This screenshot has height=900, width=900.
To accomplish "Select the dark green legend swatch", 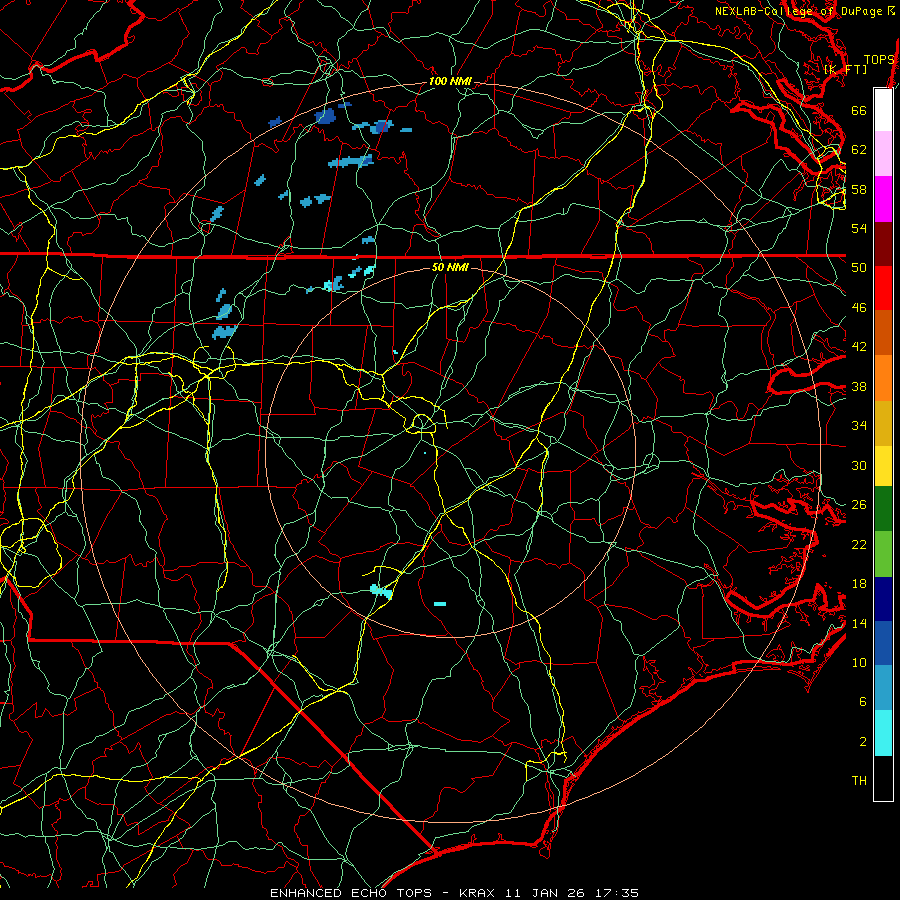I will 883,509.
